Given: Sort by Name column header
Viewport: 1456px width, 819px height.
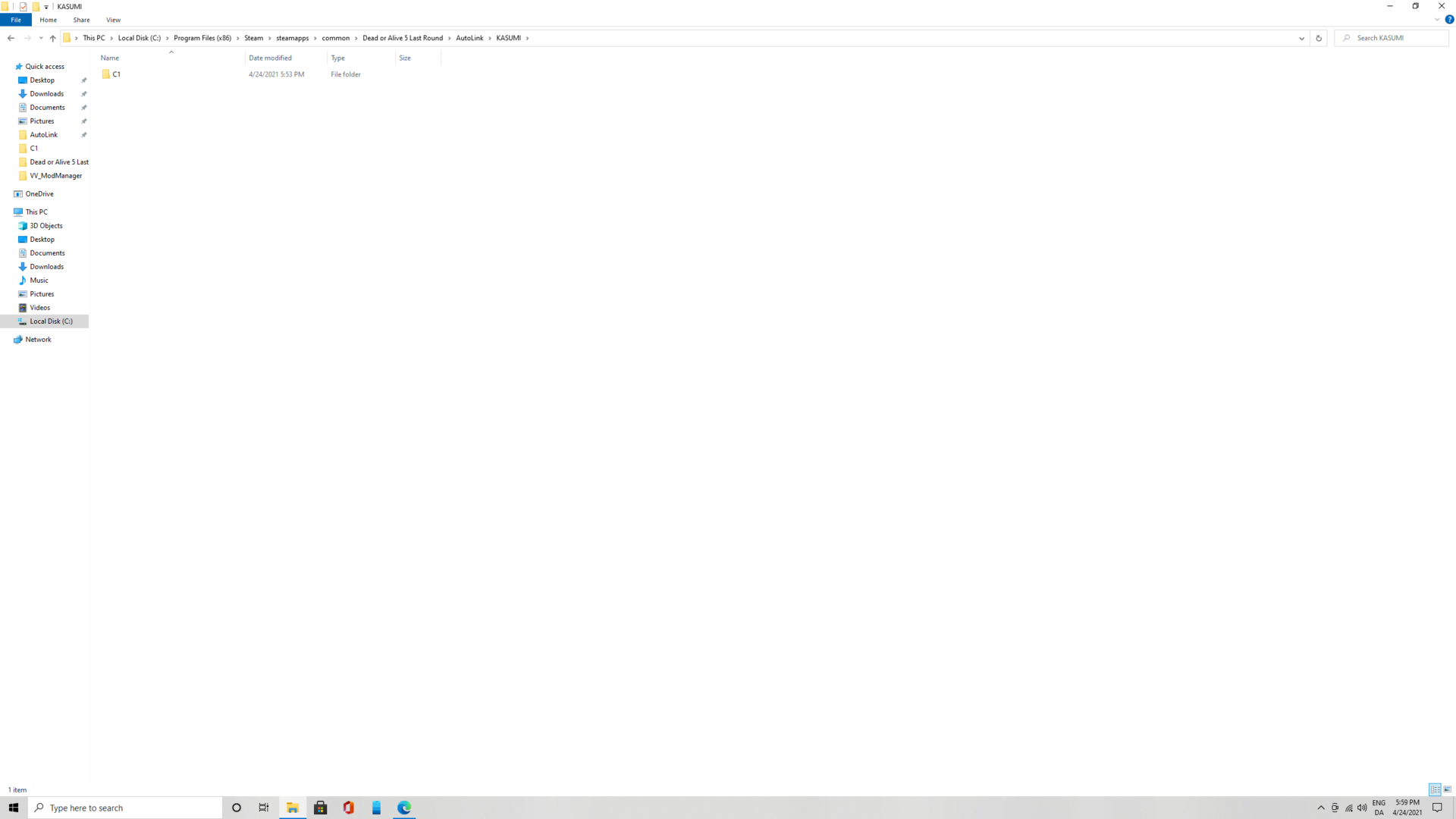Looking at the screenshot, I should tap(171, 58).
